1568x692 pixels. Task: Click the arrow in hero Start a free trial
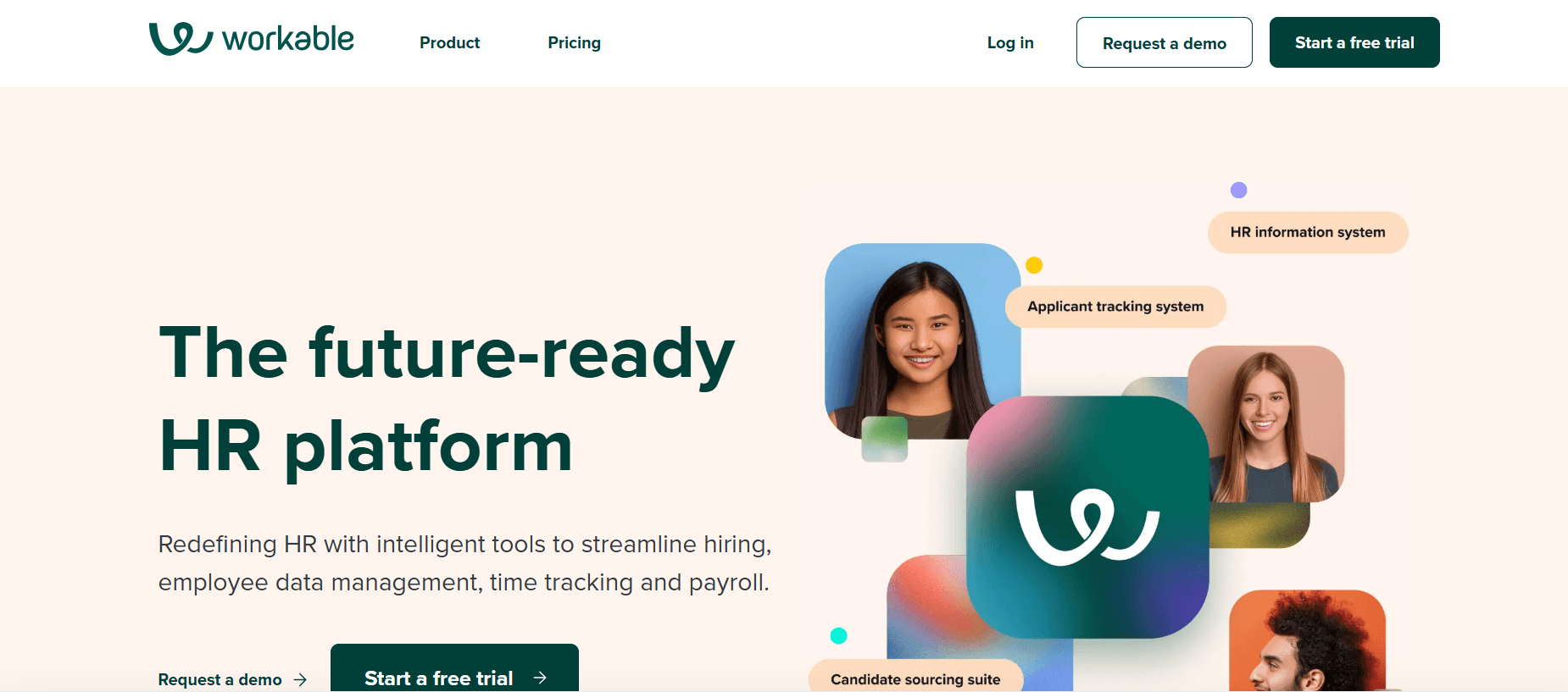540,678
